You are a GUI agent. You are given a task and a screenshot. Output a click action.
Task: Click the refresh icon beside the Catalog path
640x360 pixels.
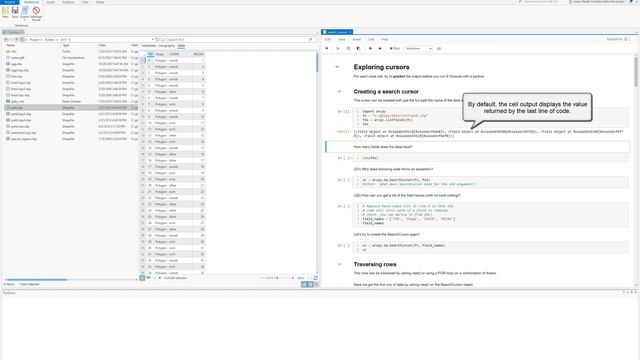(x=158, y=40)
